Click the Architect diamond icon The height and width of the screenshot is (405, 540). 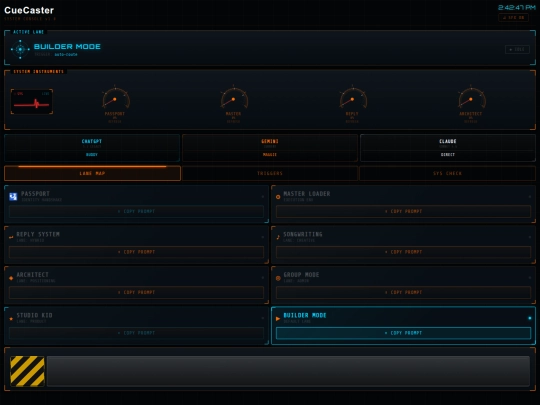click(x=11, y=278)
